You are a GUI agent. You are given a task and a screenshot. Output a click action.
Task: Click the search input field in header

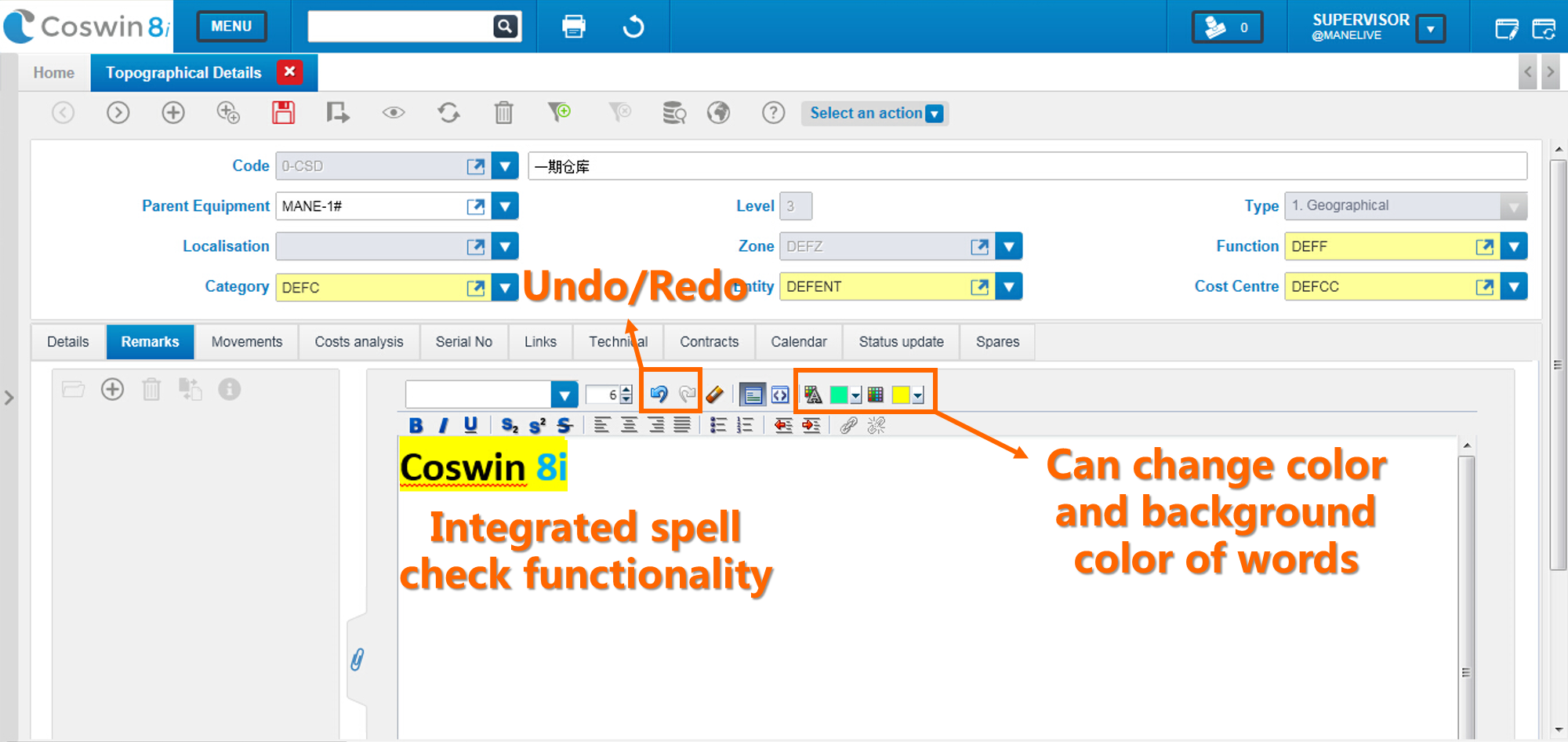coord(400,27)
